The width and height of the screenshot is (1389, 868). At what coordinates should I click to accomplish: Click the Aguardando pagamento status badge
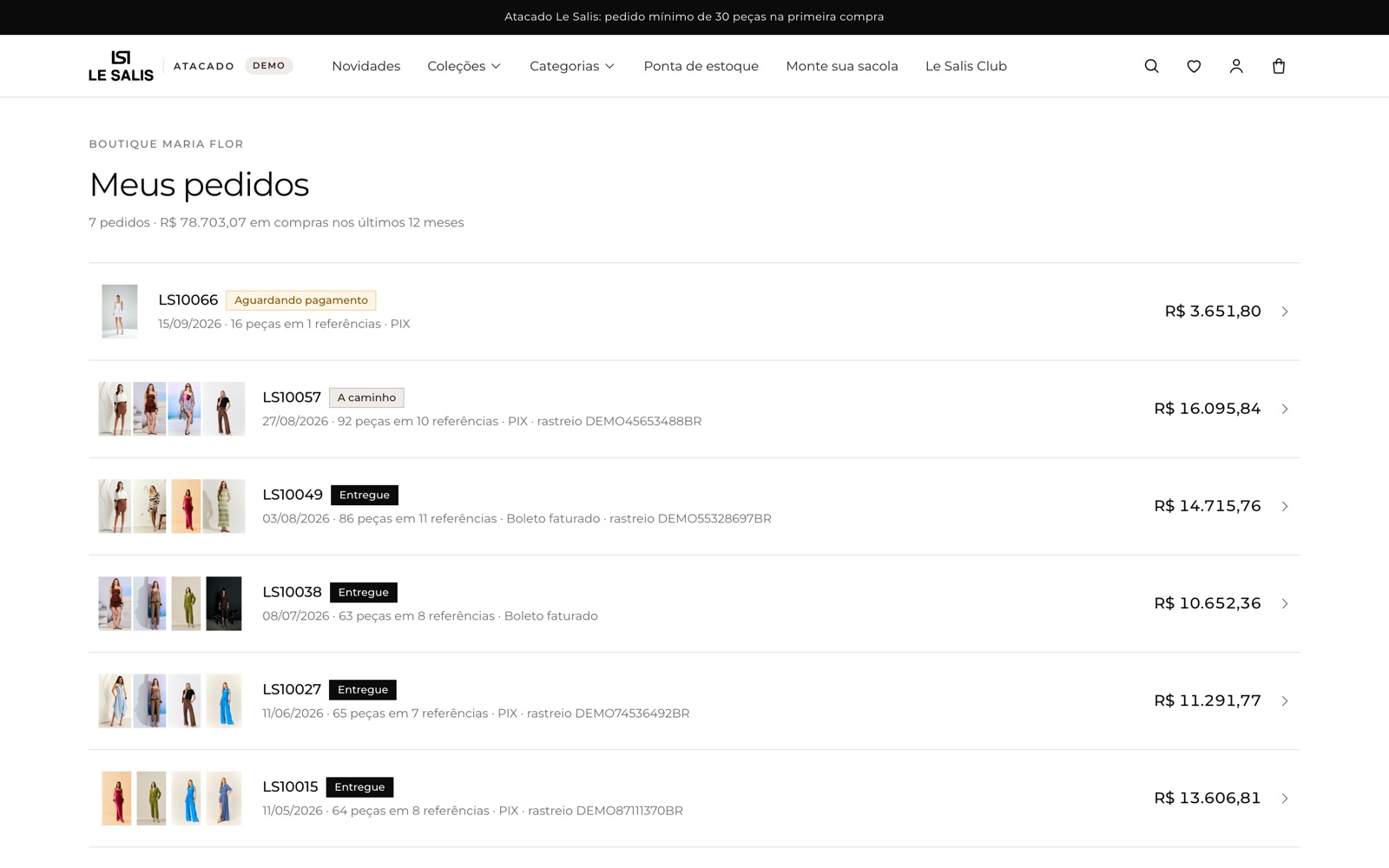301,300
